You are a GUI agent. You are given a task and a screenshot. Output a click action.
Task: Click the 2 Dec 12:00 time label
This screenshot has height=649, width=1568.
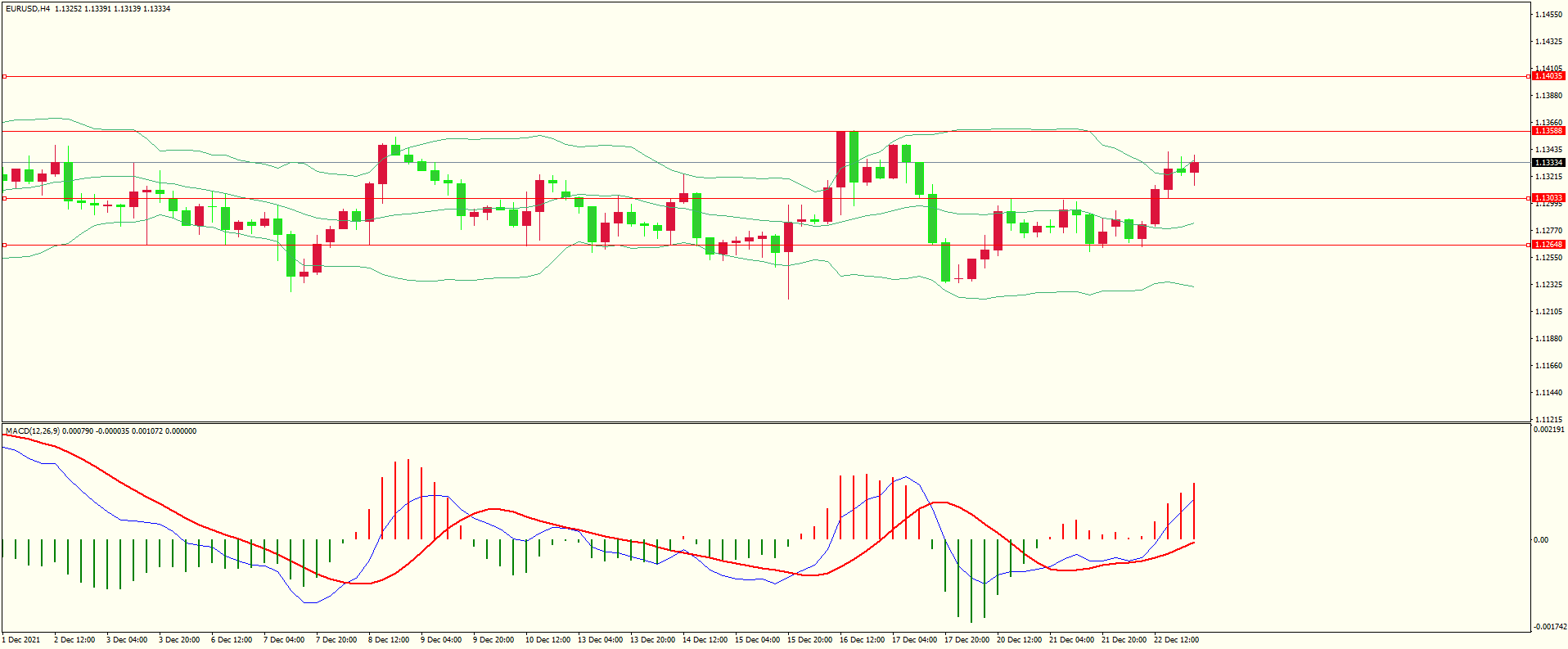74,640
